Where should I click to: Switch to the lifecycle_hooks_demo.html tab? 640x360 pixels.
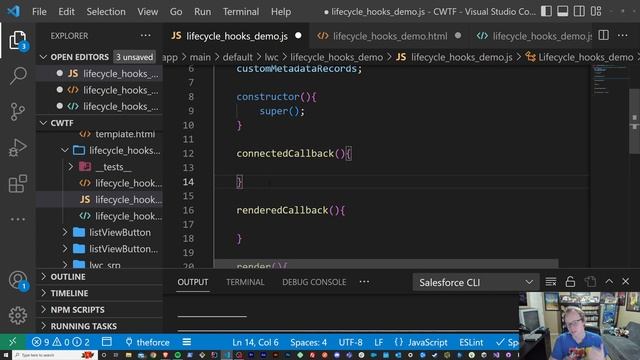[x=389, y=36]
